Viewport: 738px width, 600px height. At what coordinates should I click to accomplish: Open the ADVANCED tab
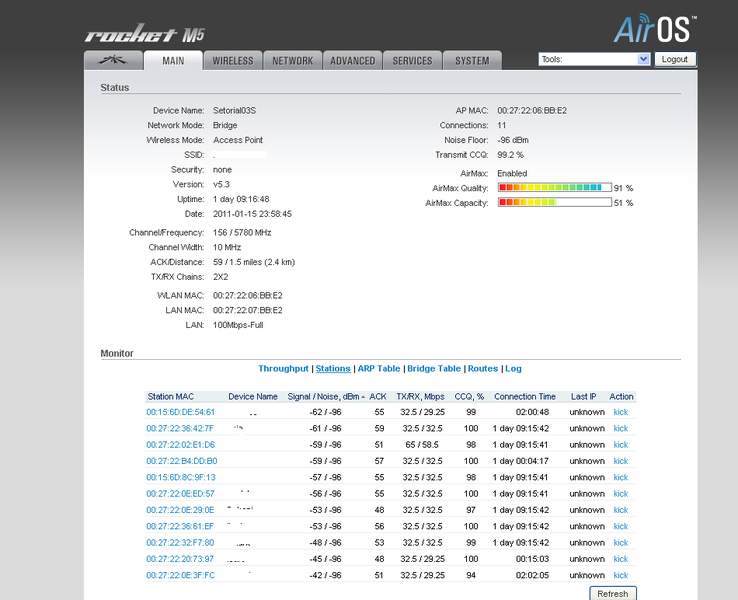pos(353,61)
